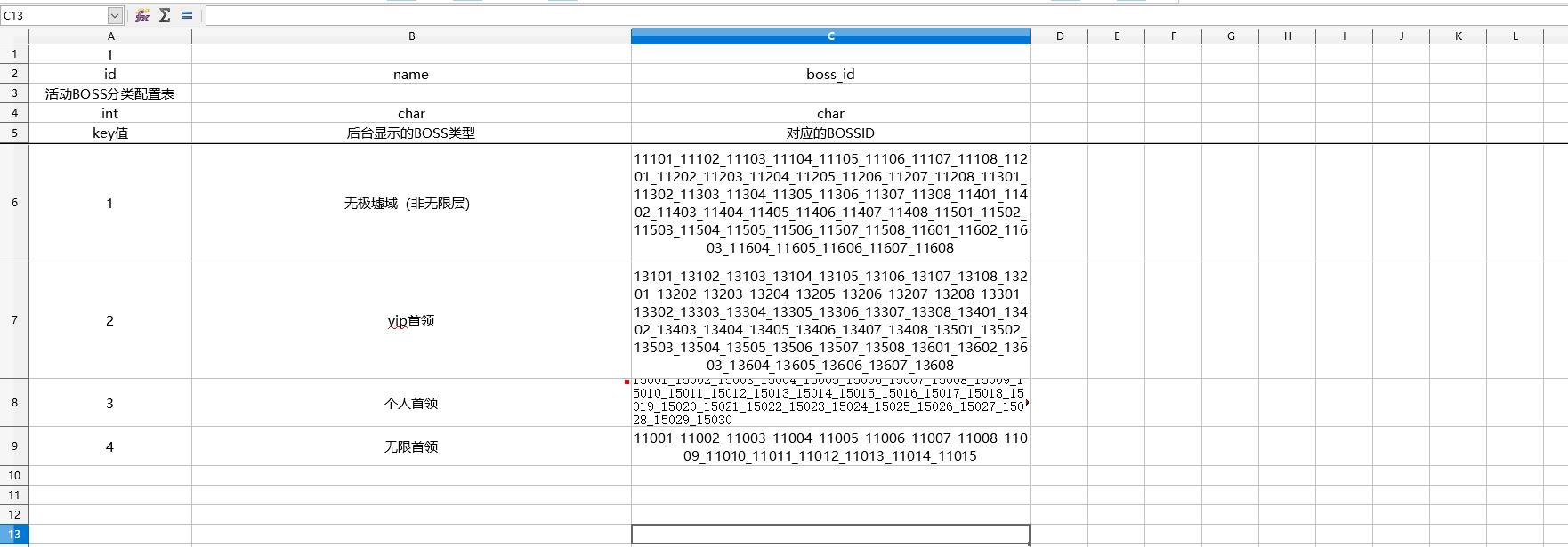
Task: Click key value '3' in row 8
Action: tap(110, 403)
